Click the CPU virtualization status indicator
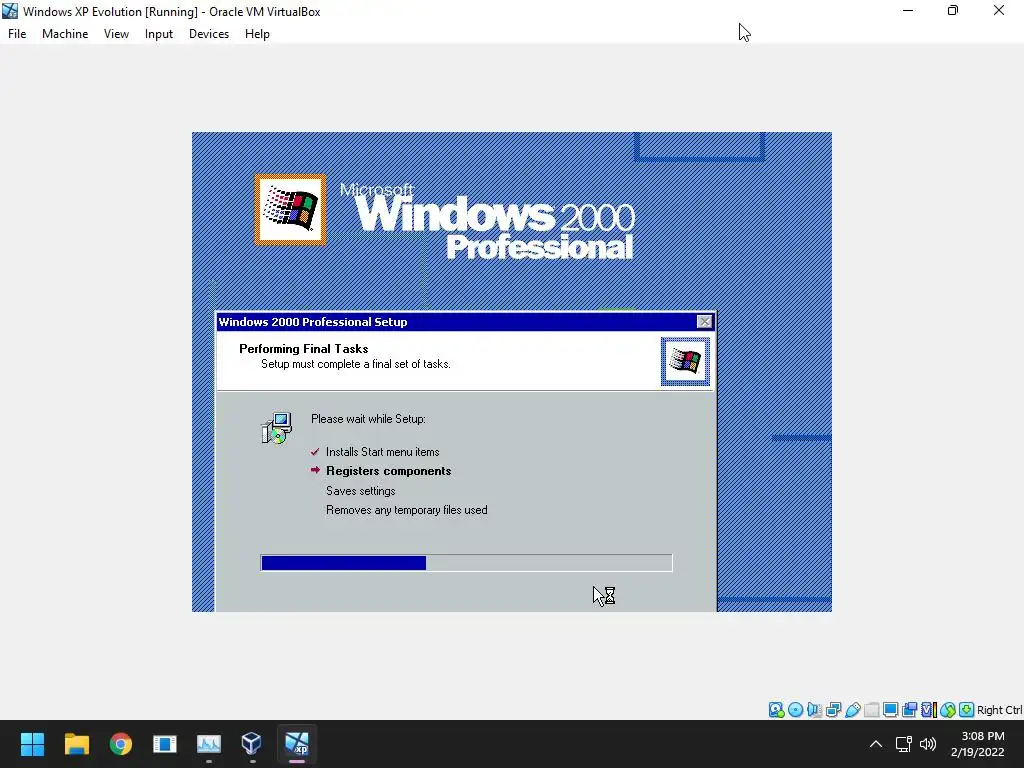This screenshot has width=1024, height=768. [x=929, y=710]
